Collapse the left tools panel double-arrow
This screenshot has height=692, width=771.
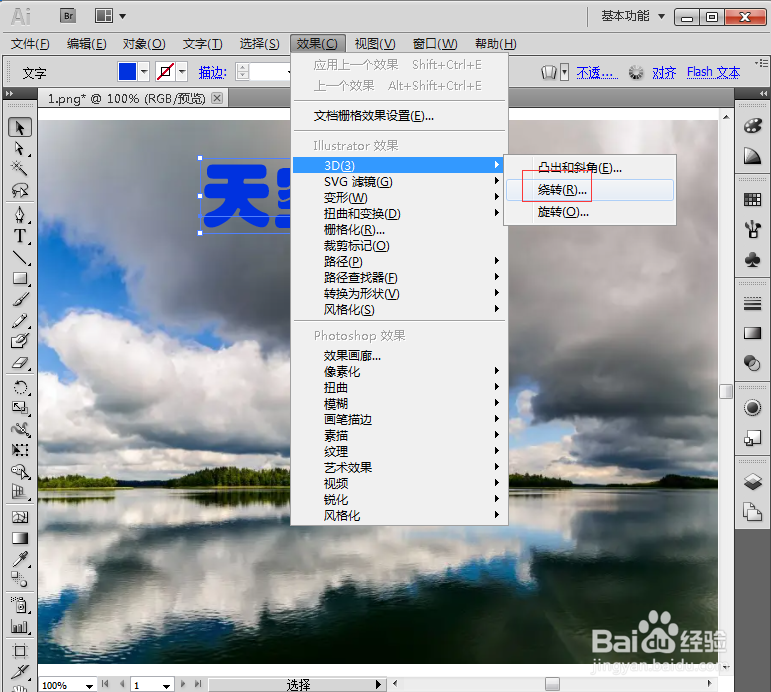click(x=9, y=93)
